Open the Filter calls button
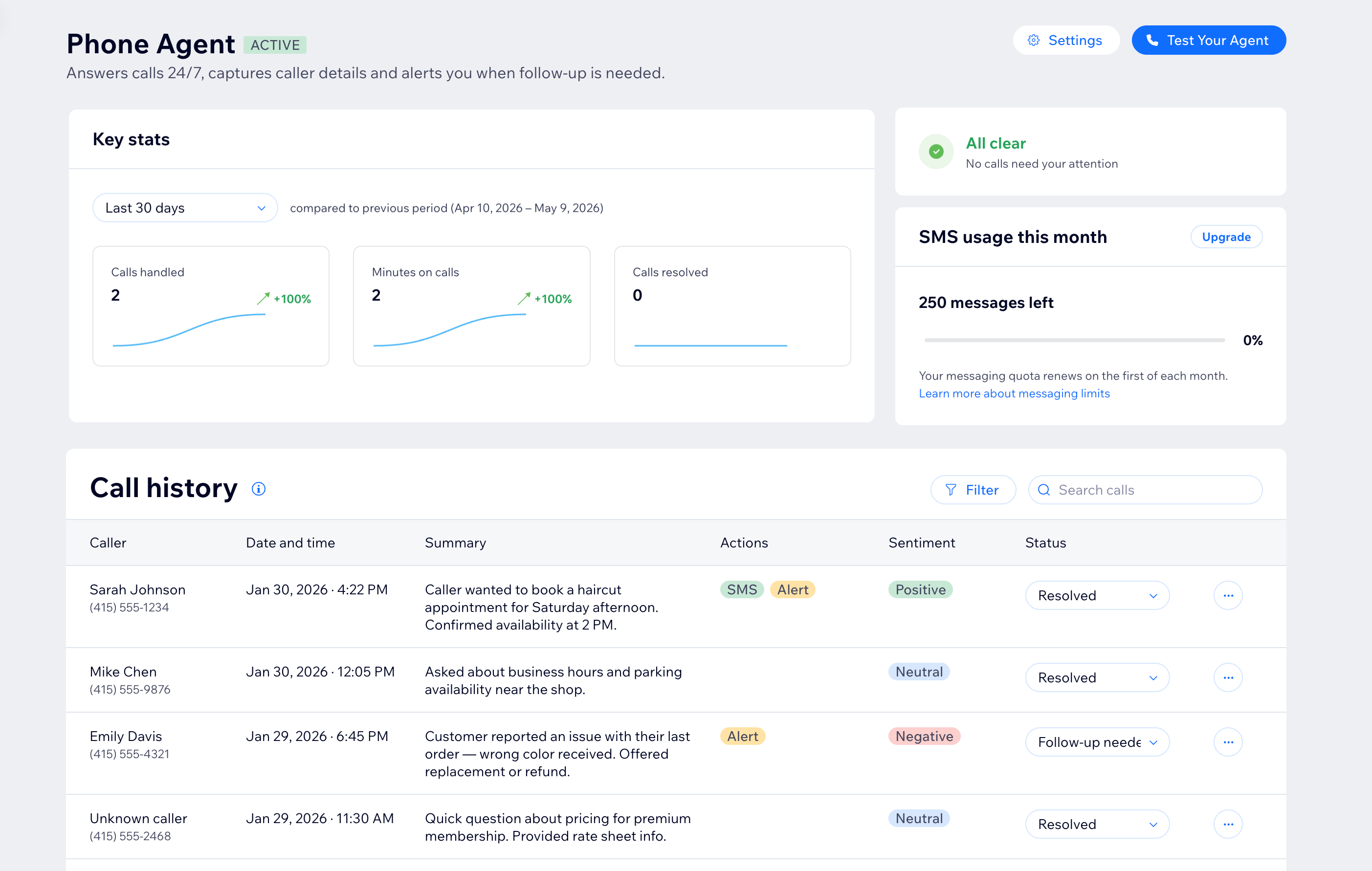The width and height of the screenshot is (1372, 871). click(973, 490)
